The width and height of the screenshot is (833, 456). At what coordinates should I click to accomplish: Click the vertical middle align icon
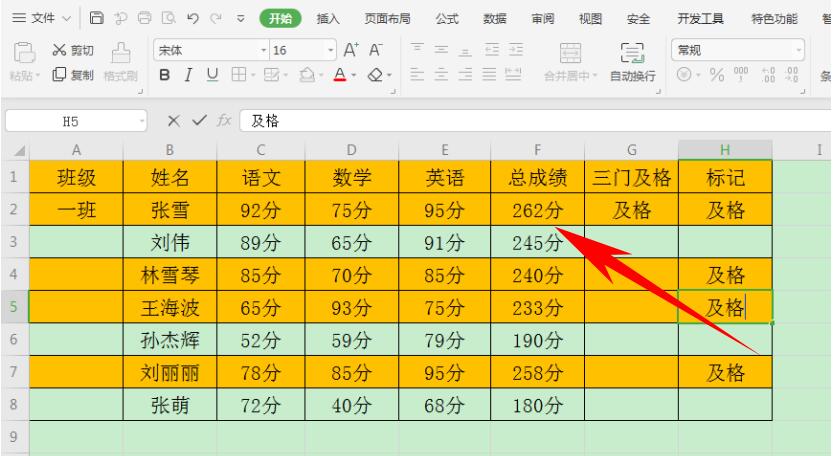441,49
